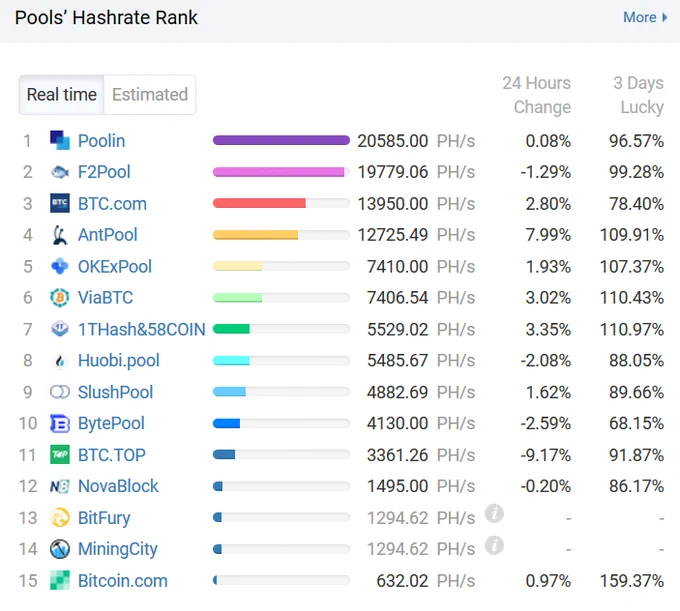Click the 12725.49 PH/s value

(x=416, y=235)
